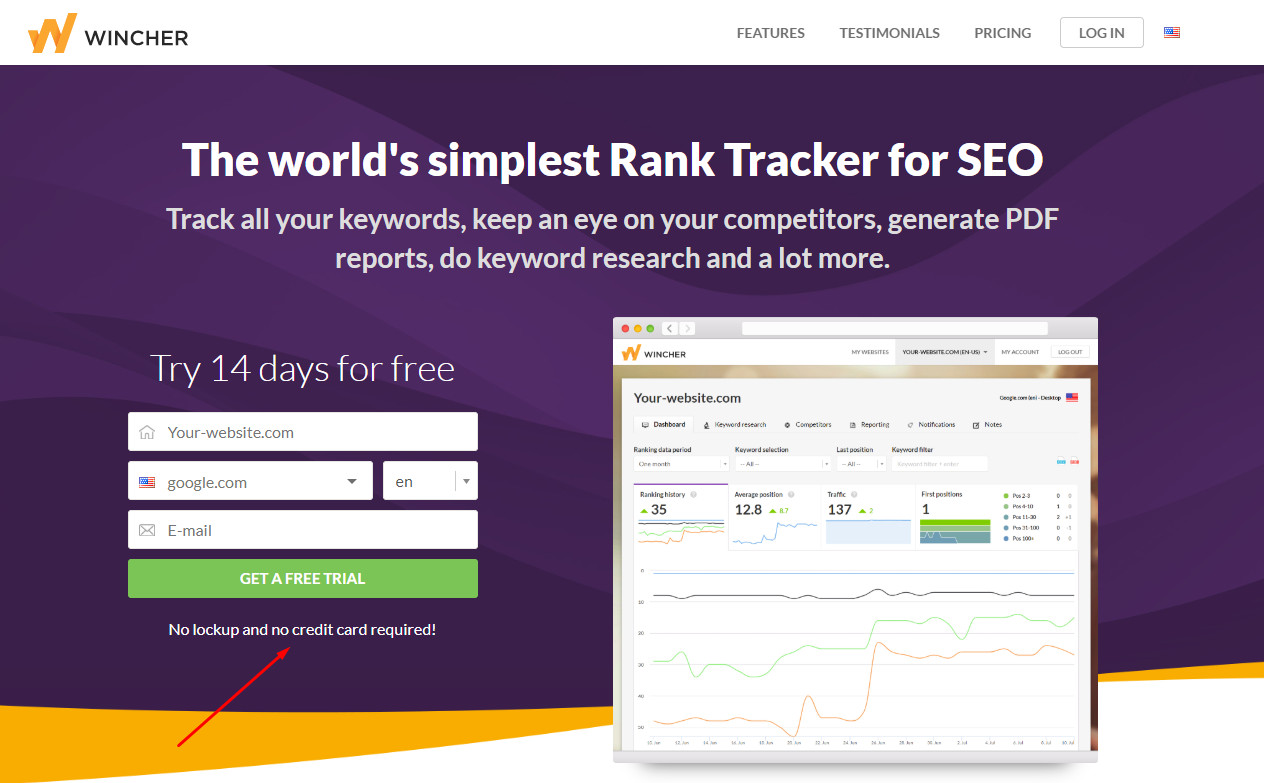1264x783 pixels.
Task: Click the Wincher logo in the page header
Action: pos(108,34)
